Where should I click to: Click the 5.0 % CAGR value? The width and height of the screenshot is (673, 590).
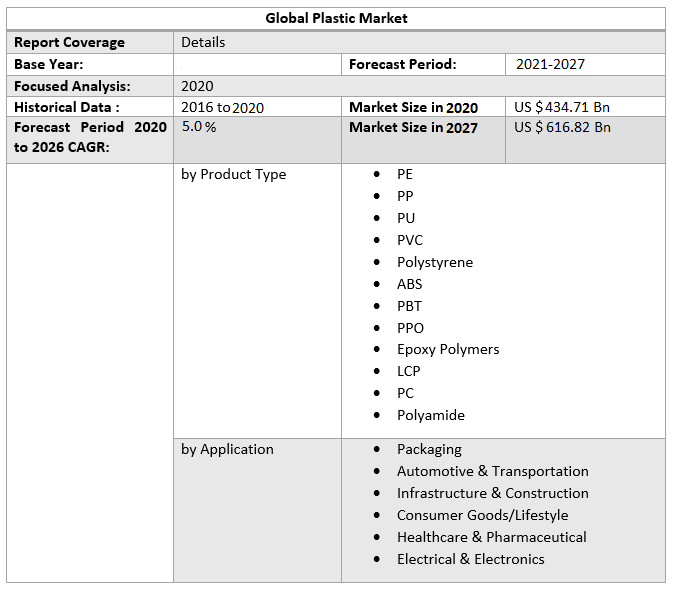click(x=198, y=127)
